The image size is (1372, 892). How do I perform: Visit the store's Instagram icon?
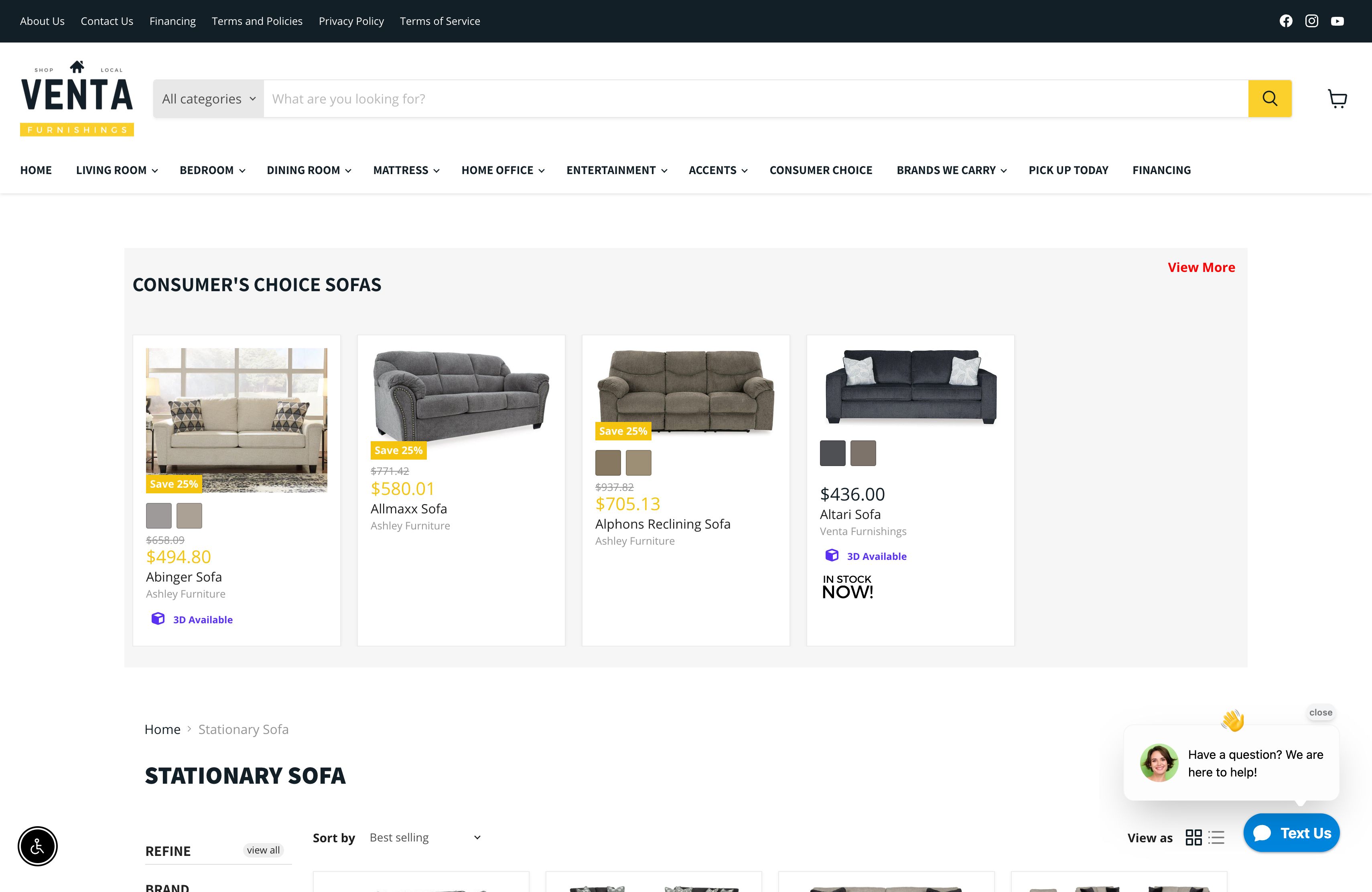[1311, 21]
